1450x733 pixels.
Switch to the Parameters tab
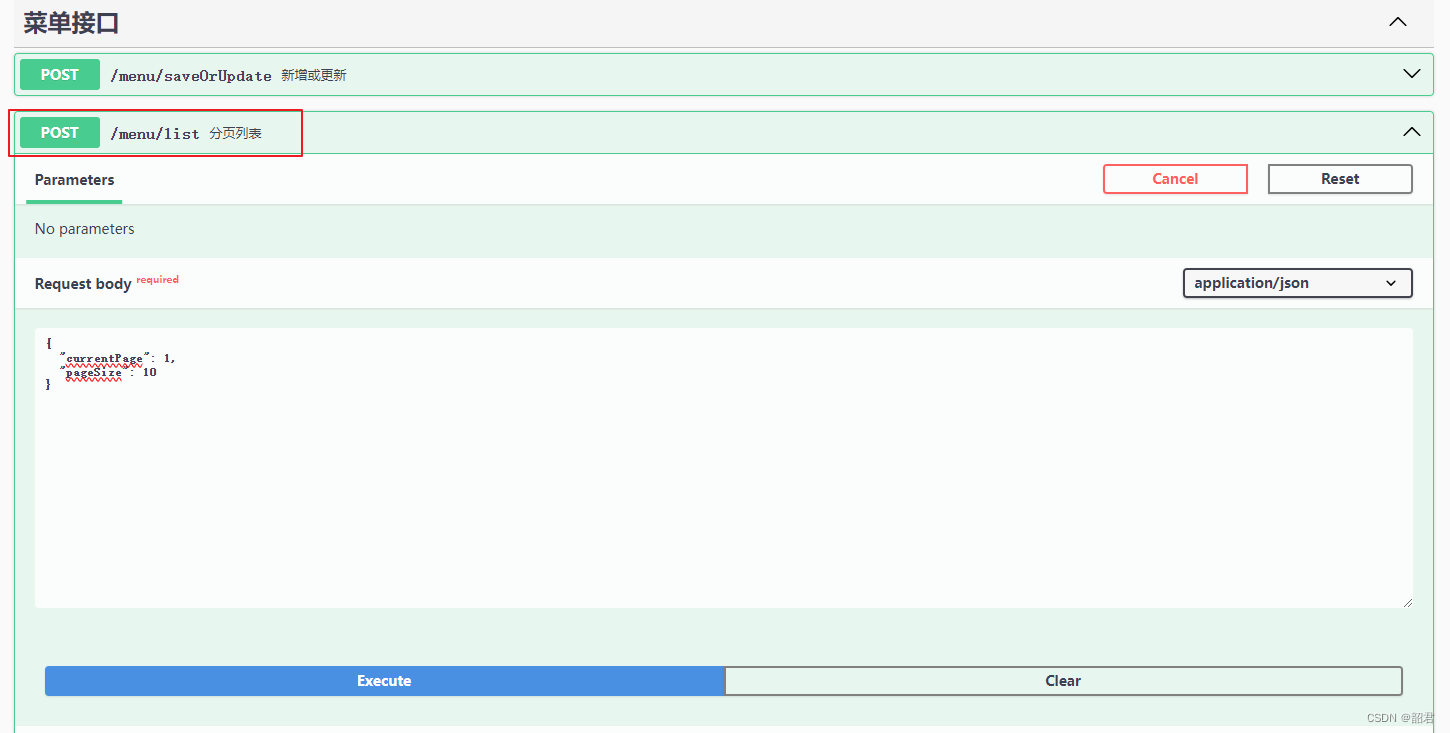tap(74, 180)
